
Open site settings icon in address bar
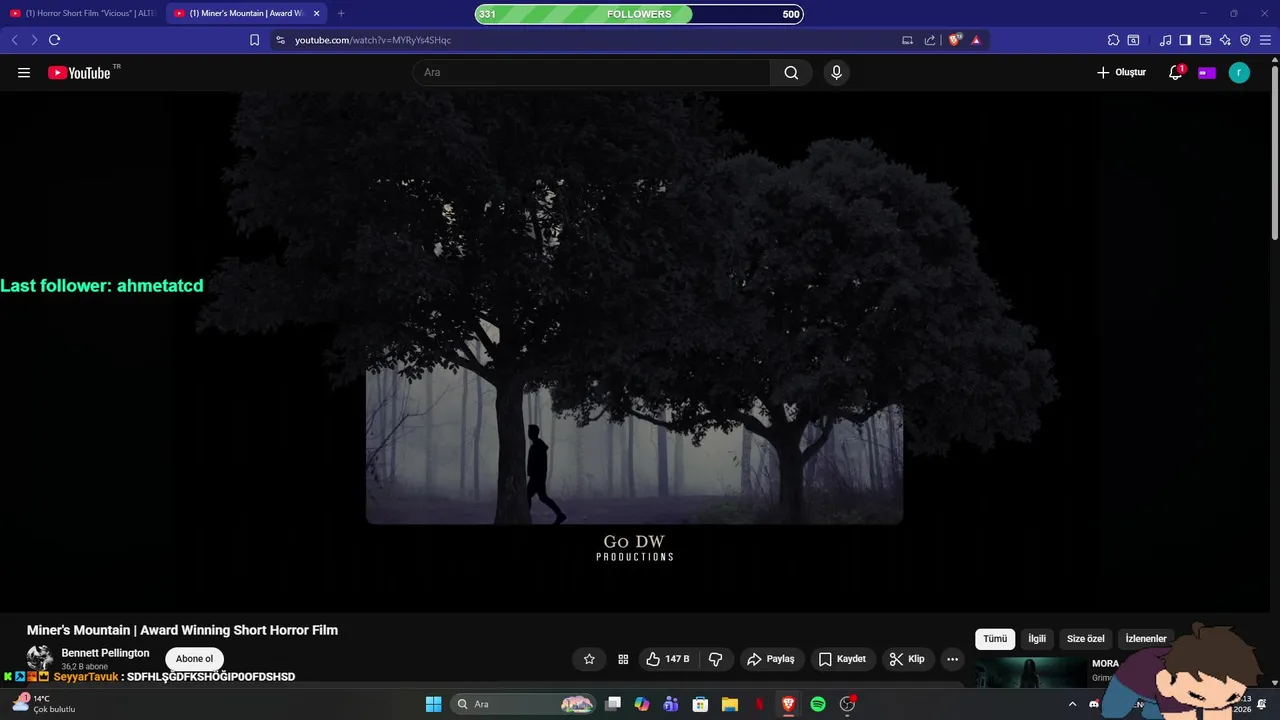[x=280, y=40]
